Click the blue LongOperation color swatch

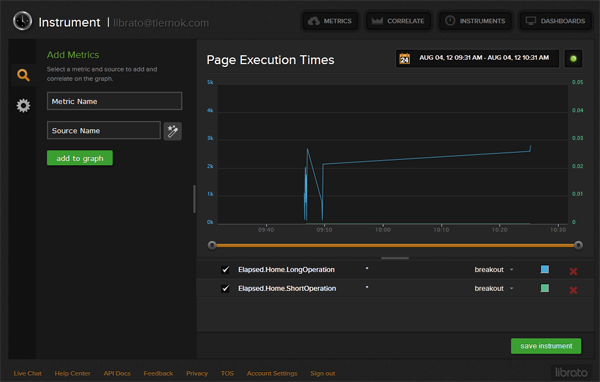pyautogui.click(x=545, y=269)
